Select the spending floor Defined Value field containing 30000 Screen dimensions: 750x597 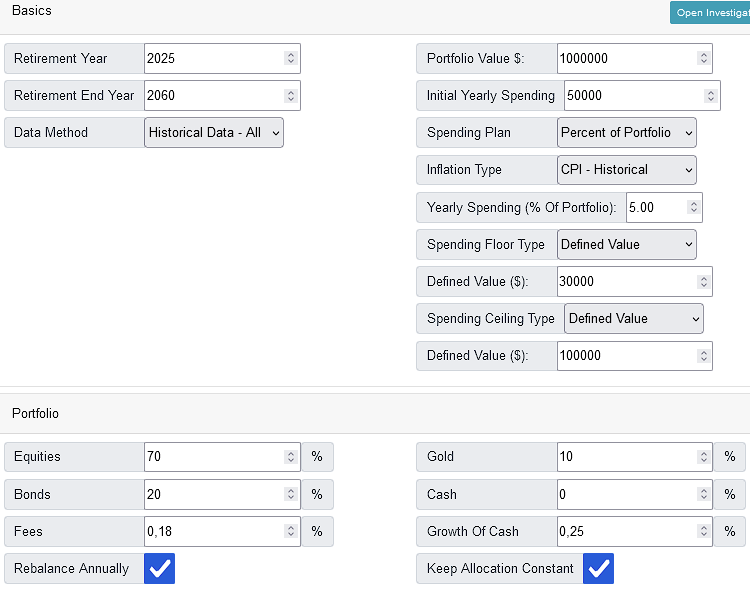(625, 281)
